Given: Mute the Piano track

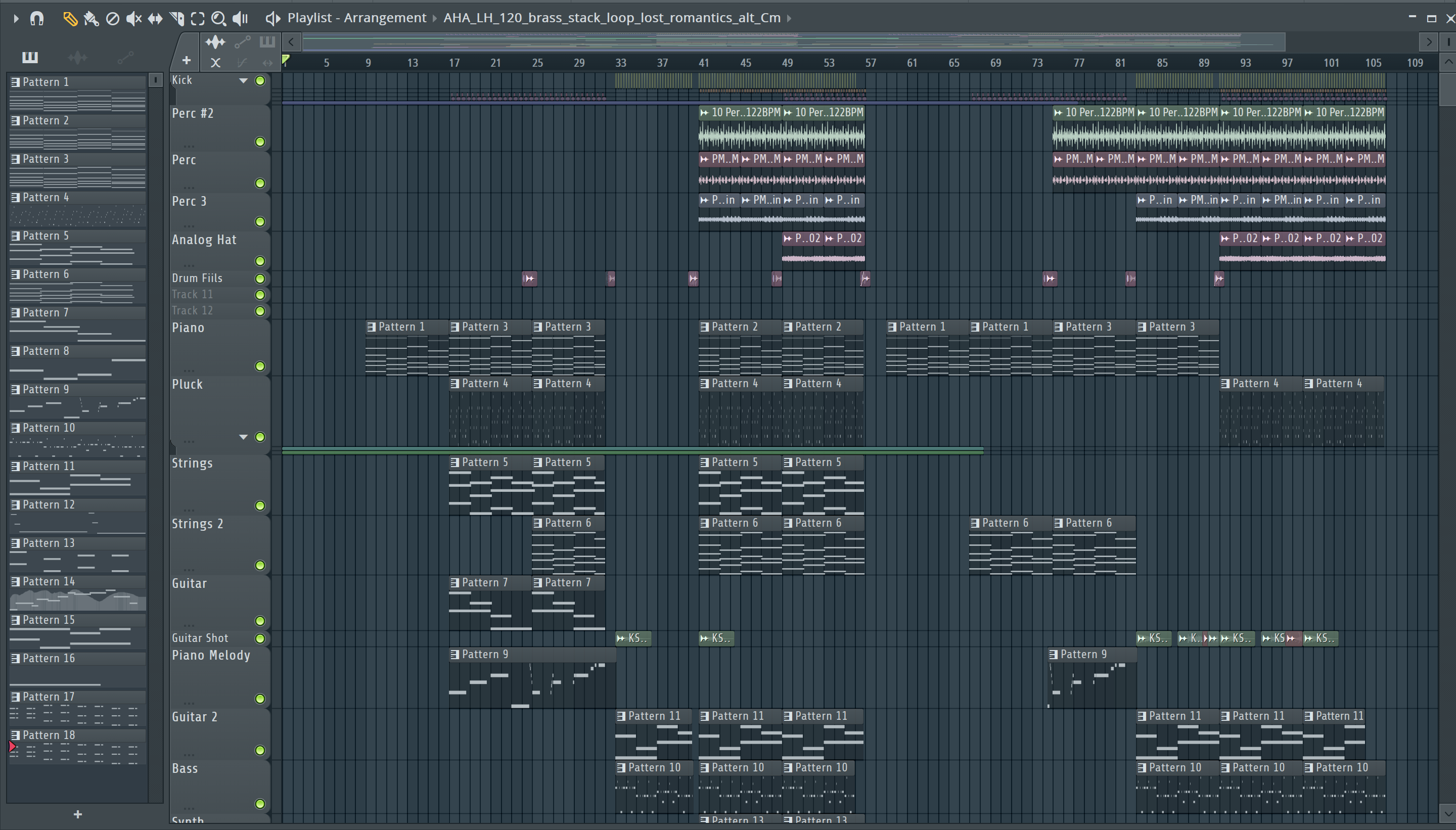Looking at the screenshot, I should [260, 366].
